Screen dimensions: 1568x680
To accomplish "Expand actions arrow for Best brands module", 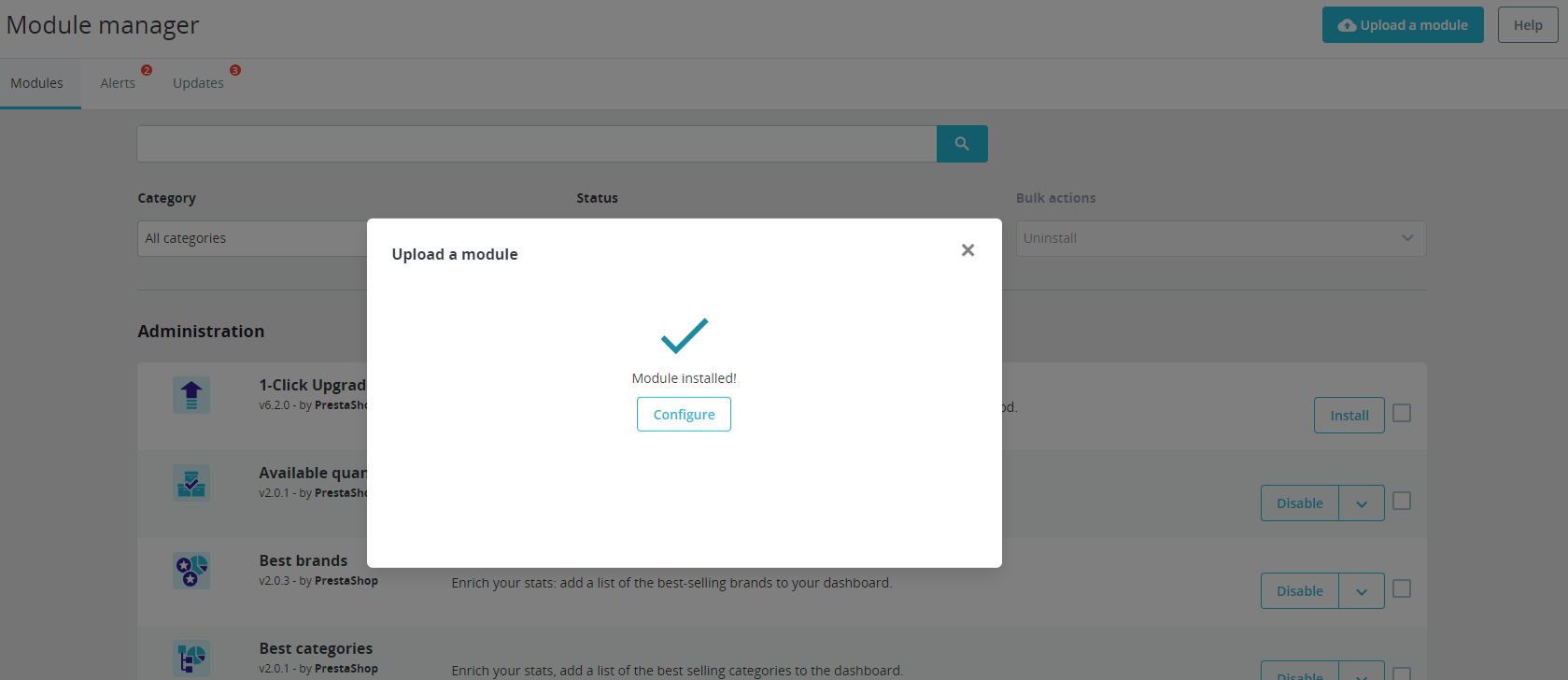I will click(1362, 591).
